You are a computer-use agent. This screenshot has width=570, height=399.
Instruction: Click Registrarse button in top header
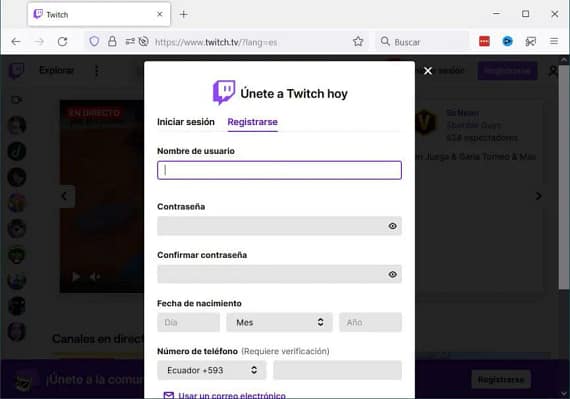(507, 70)
